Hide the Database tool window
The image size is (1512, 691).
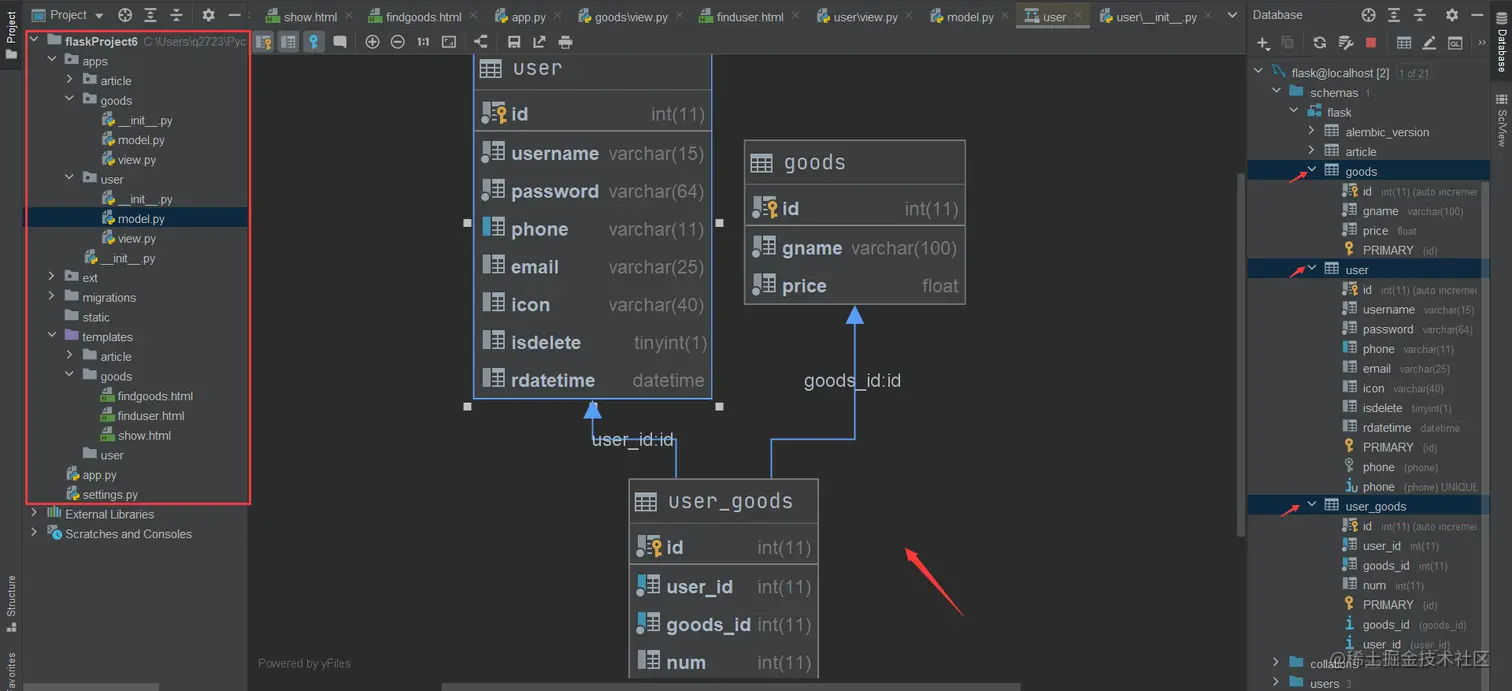tap(1477, 15)
